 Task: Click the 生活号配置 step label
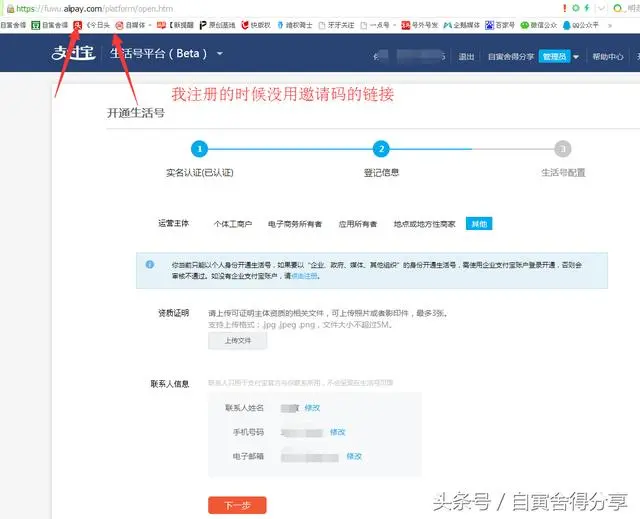click(x=563, y=173)
